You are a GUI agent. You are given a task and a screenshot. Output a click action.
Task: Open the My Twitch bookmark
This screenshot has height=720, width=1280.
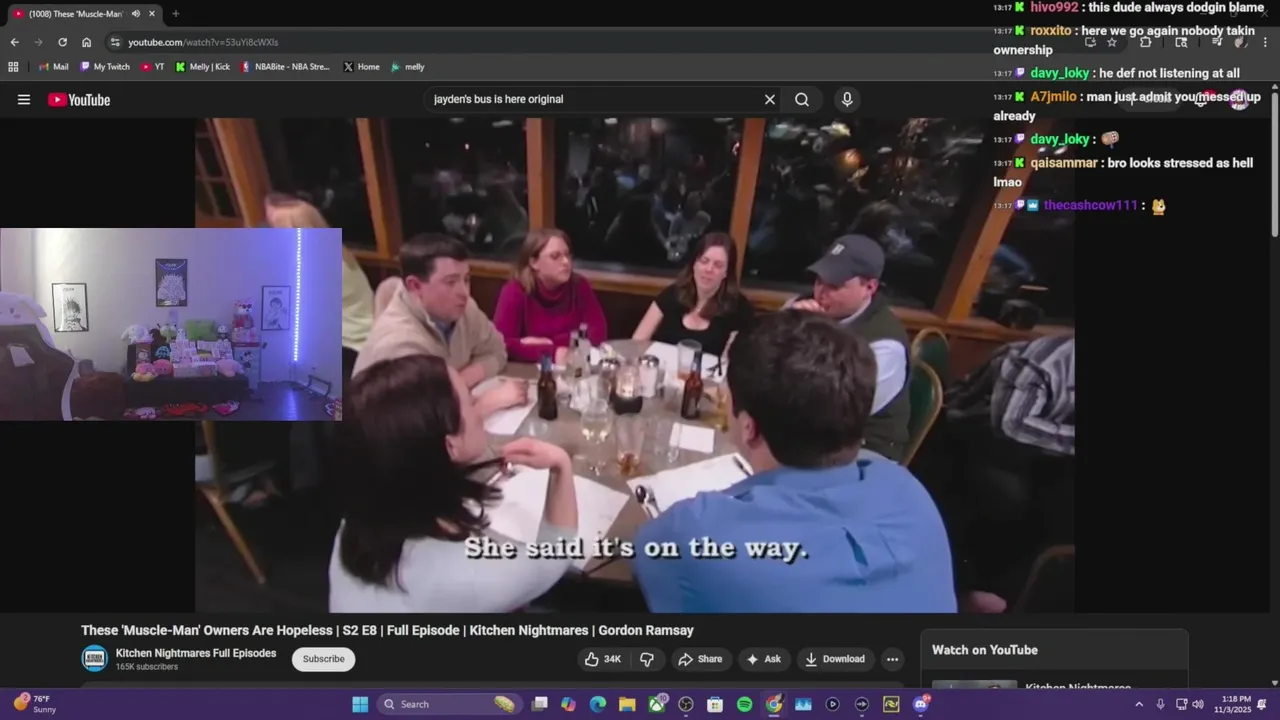105,67
